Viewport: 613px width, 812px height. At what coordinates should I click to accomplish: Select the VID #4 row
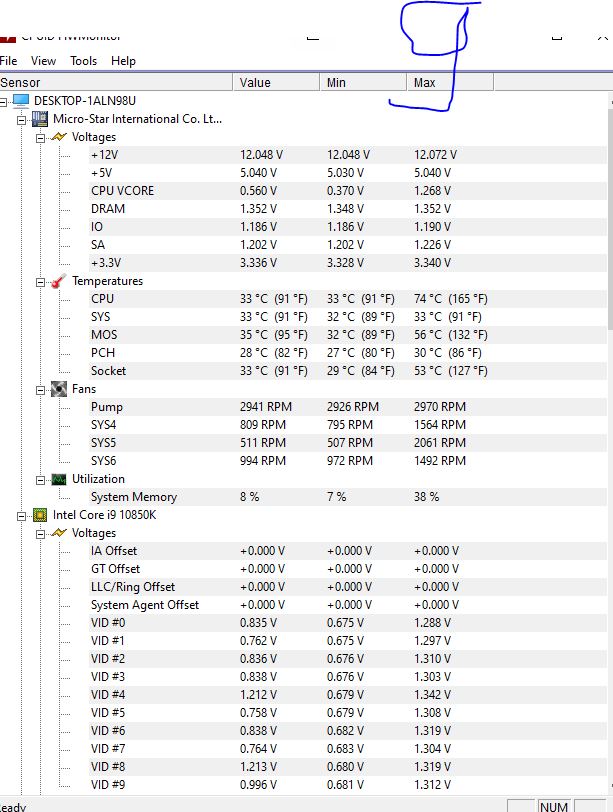click(x=348, y=695)
